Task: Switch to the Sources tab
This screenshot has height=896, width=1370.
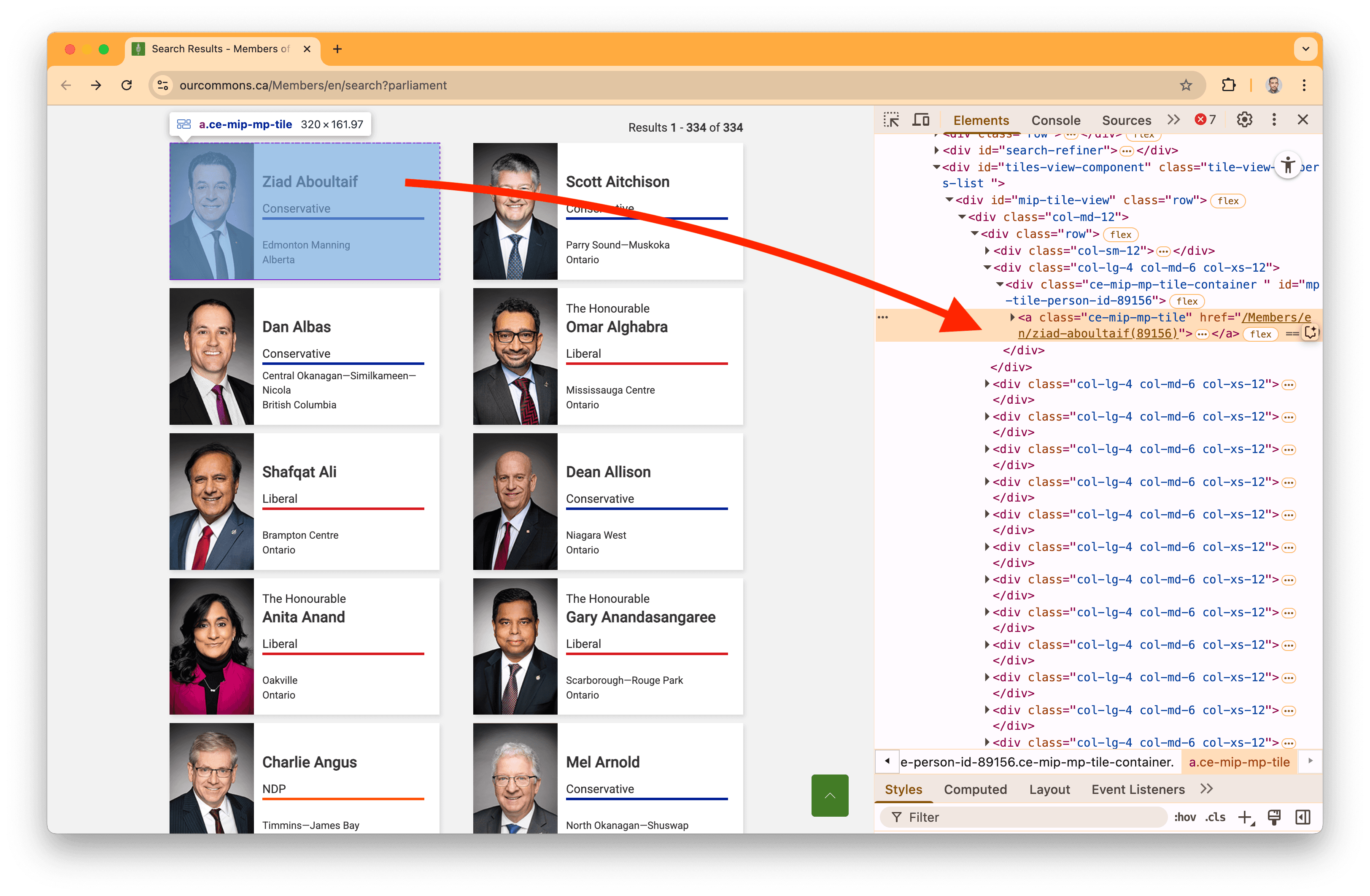Action: [x=1127, y=120]
